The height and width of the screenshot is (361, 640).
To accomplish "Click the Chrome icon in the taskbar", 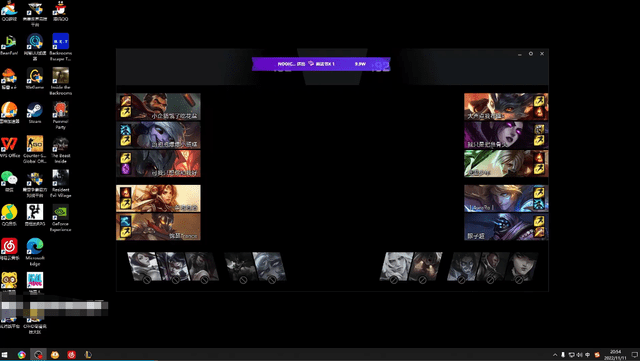I will tap(22, 355).
